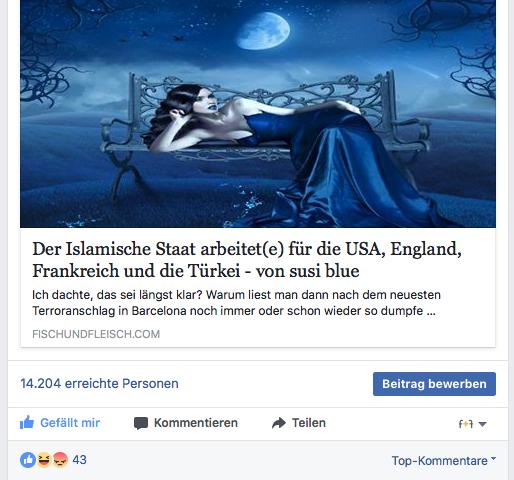Screen dimensions: 514x480
Task: Expand the Top-Kommentare sorting dropdown
Action: (x=444, y=460)
